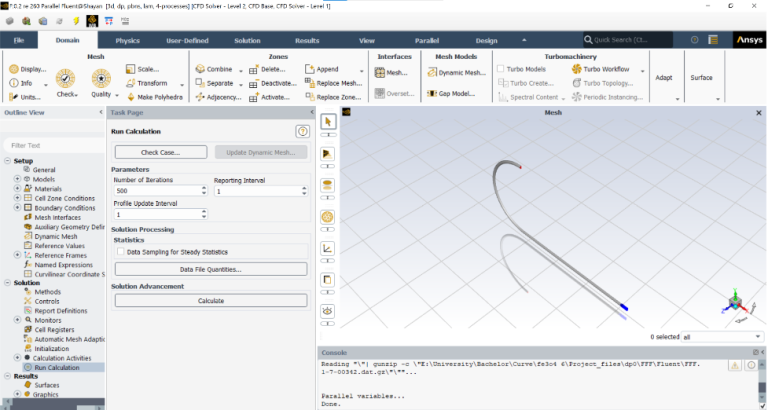Click the Separate zones icon
This screenshot has width=768, height=410.
click(x=200, y=83)
